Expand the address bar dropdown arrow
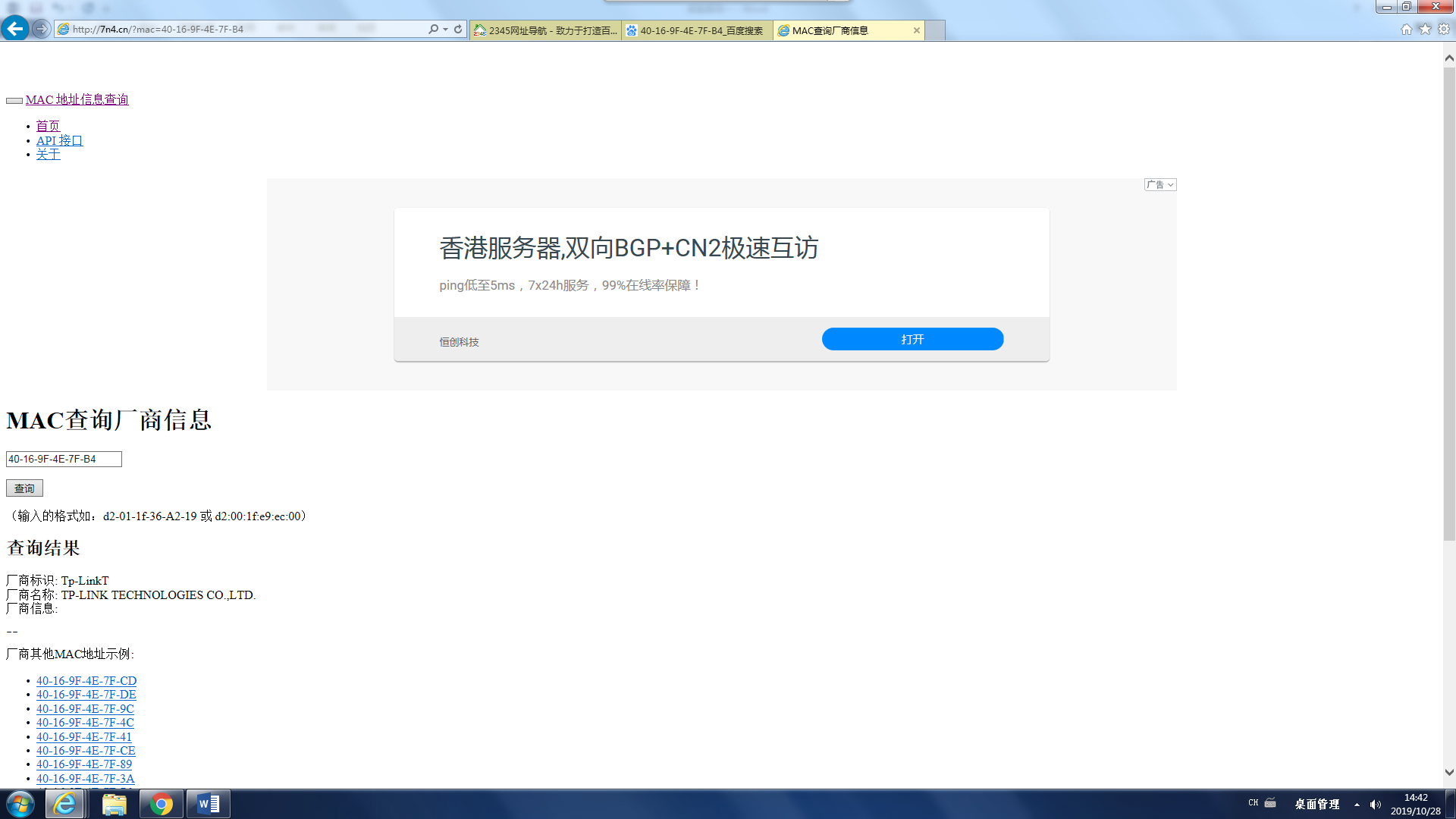 click(x=445, y=30)
